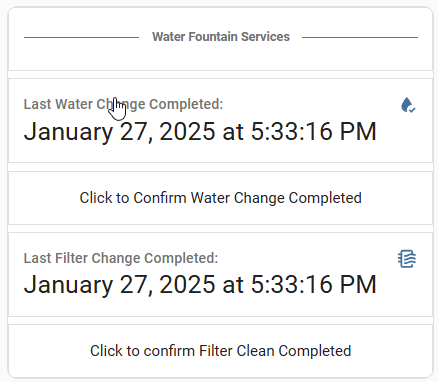The width and height of the screenshot is (438, 382).
Task: Confirm Filter Clean Completed button
Action: [220, 351]
